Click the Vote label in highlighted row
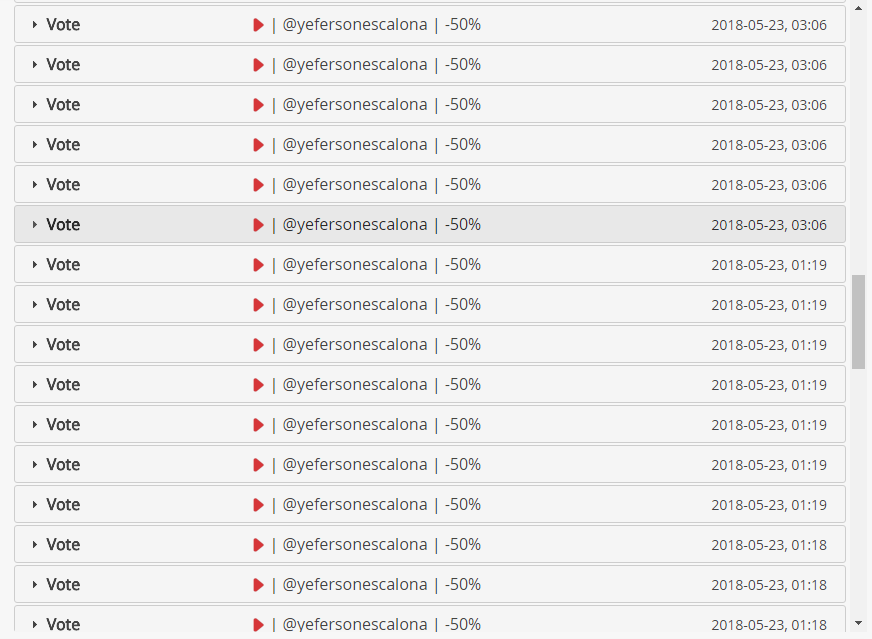 click(63, 225)
